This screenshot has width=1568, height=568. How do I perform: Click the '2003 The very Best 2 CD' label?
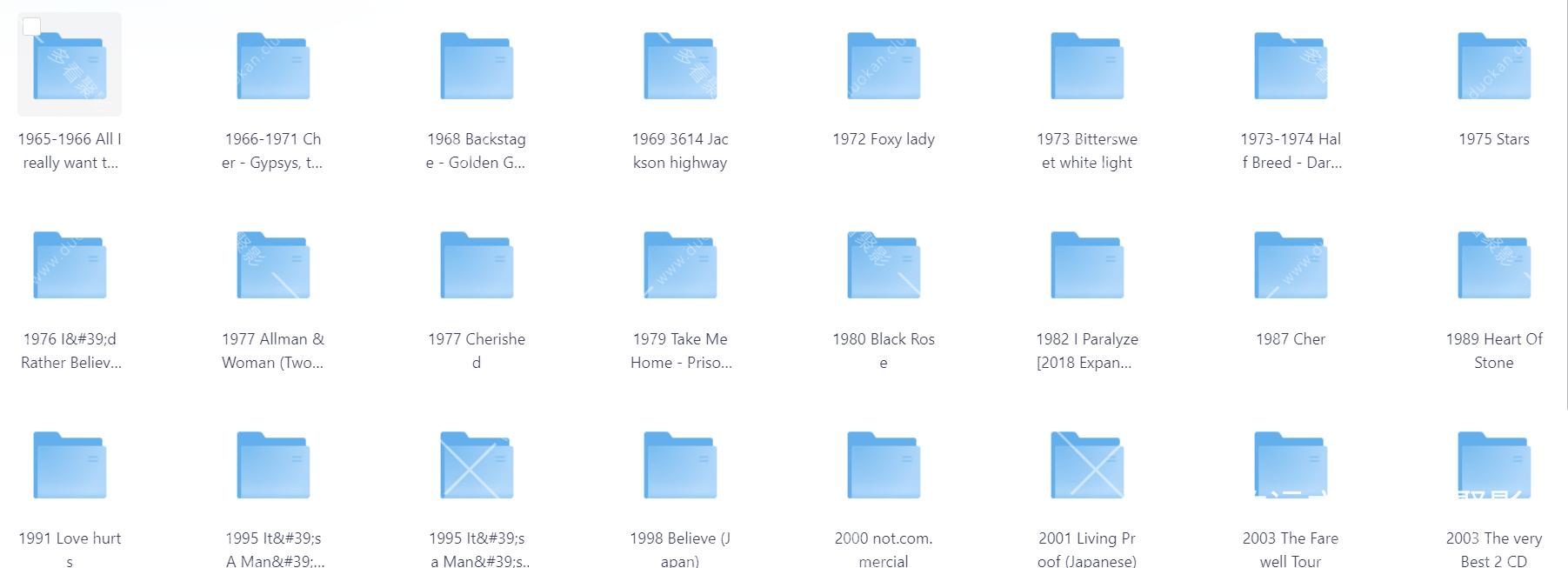point(1494,549)
